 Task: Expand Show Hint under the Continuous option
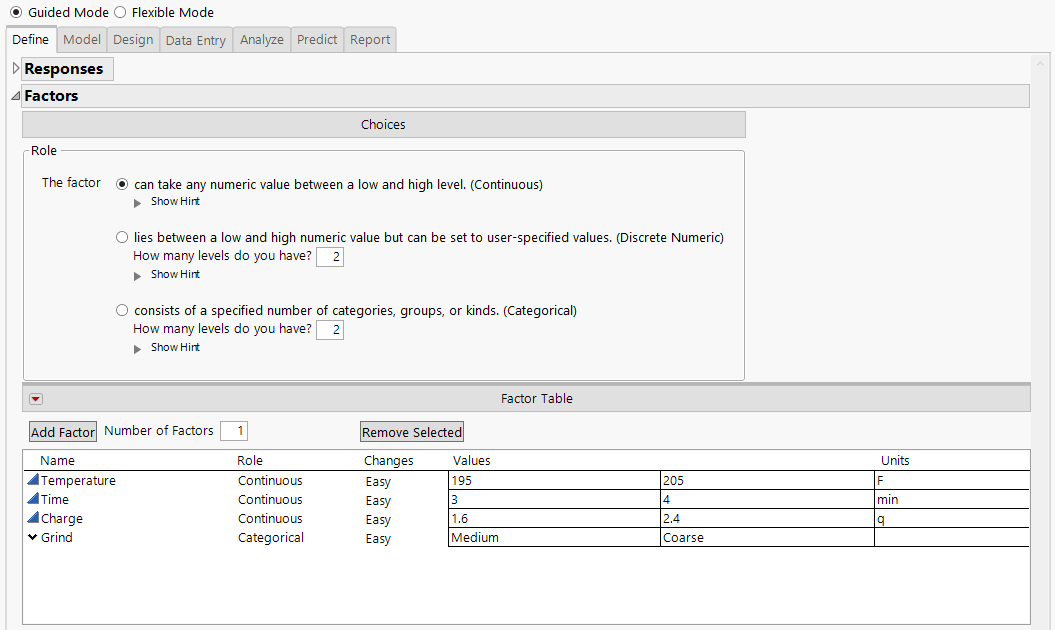click(175, 201)
